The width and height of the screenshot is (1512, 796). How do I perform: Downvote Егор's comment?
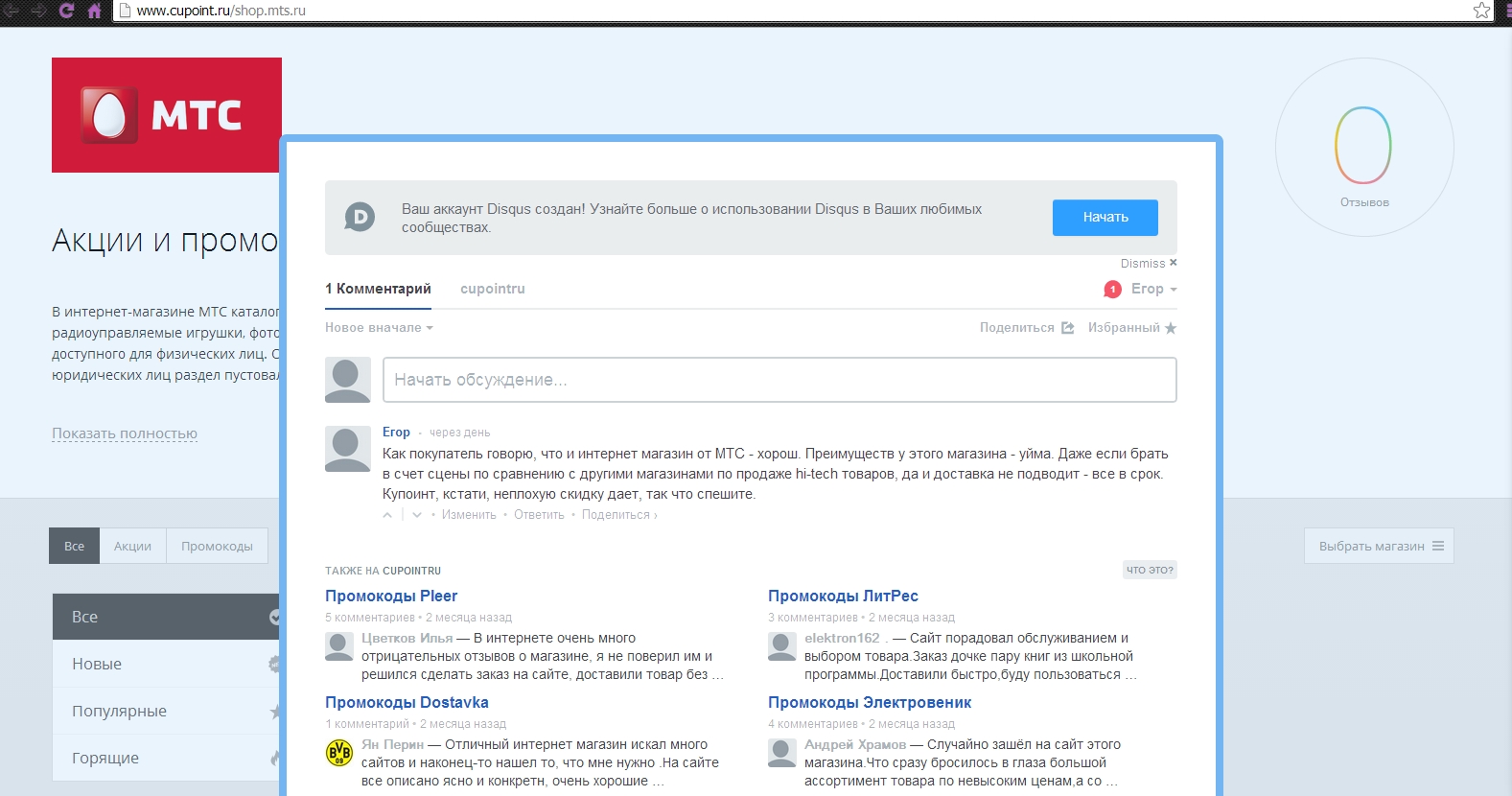pyautogui.click(x=417, y=515)
